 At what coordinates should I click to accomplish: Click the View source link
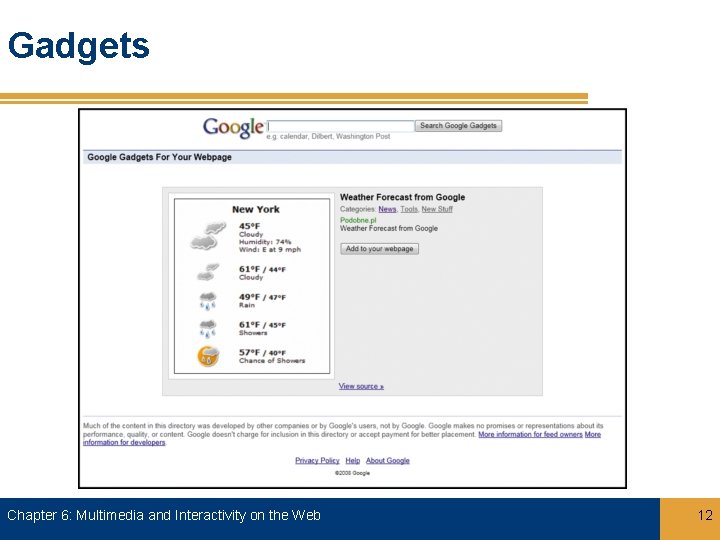(x=361, y=386)
